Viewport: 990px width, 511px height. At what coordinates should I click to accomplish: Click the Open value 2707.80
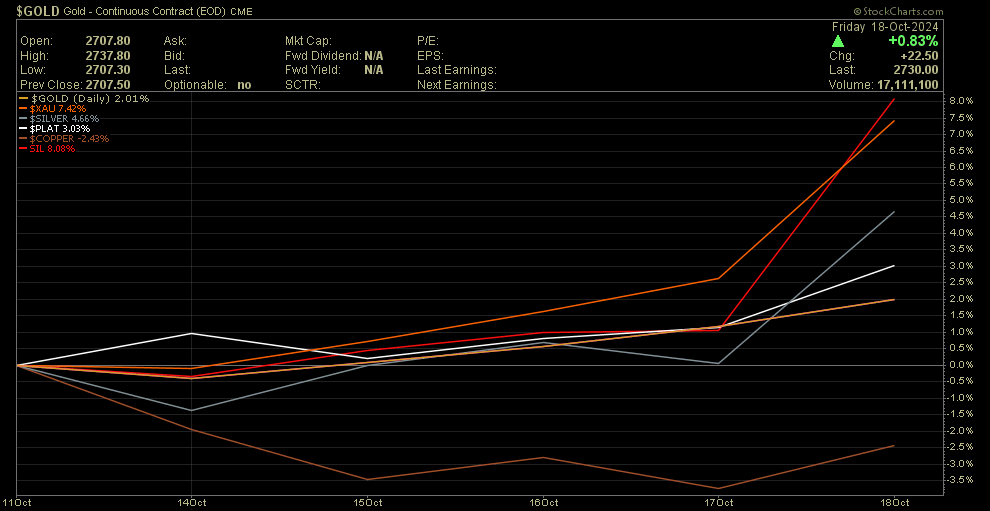click(x=108, y=41)
